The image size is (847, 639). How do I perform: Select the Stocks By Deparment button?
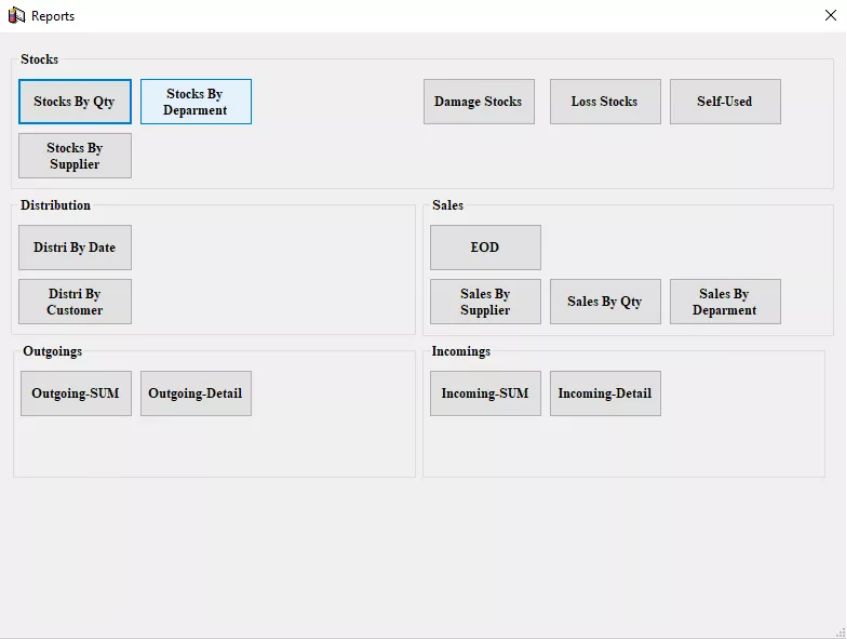[196, 102]
